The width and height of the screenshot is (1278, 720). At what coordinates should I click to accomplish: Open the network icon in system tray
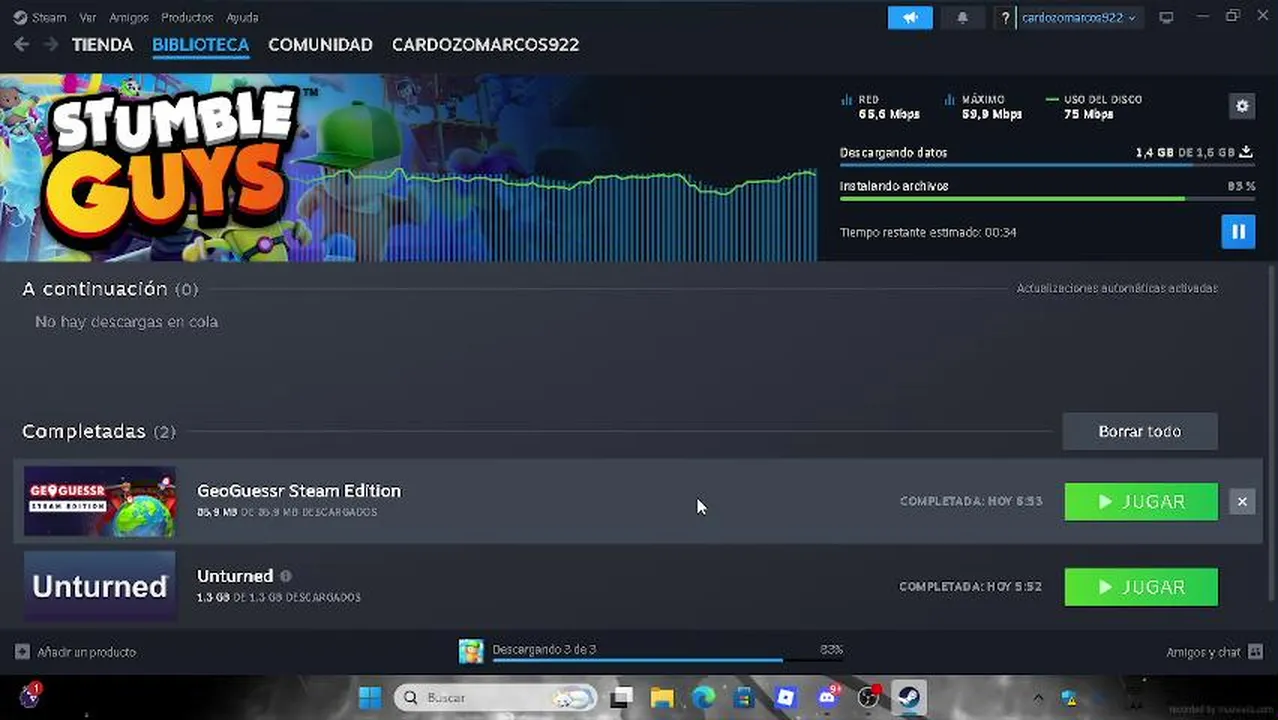pos(1068,697)
